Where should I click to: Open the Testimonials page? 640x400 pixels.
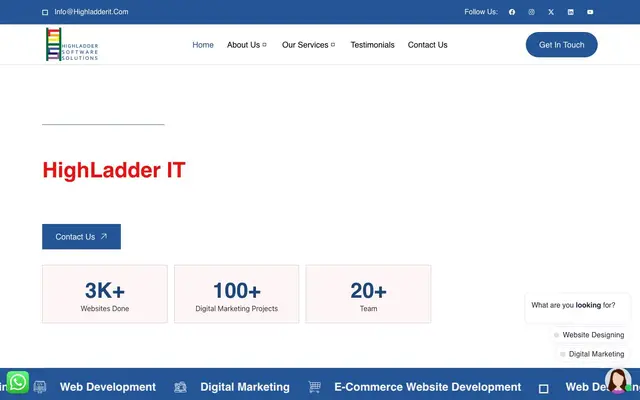[372, 45]
